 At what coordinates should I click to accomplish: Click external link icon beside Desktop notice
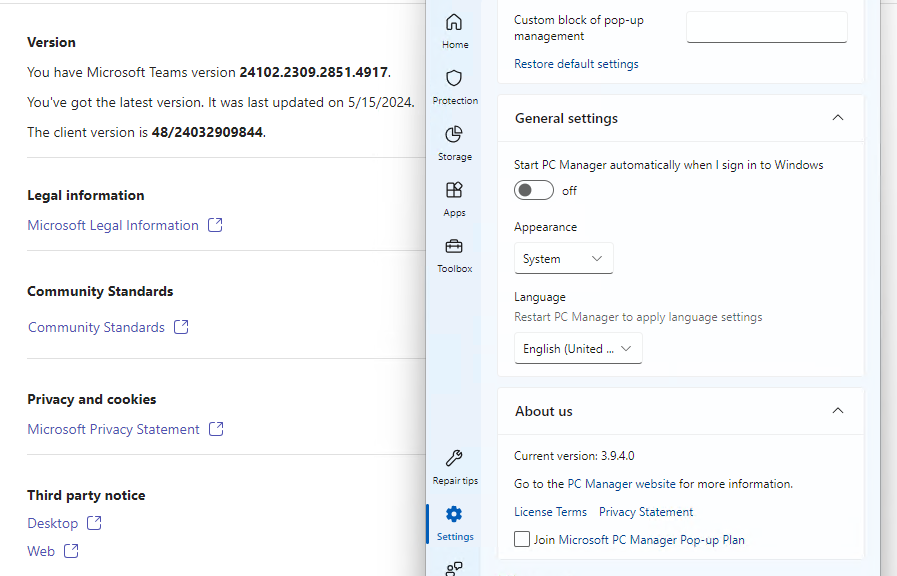pyautogui.click(x=94, y=522)
